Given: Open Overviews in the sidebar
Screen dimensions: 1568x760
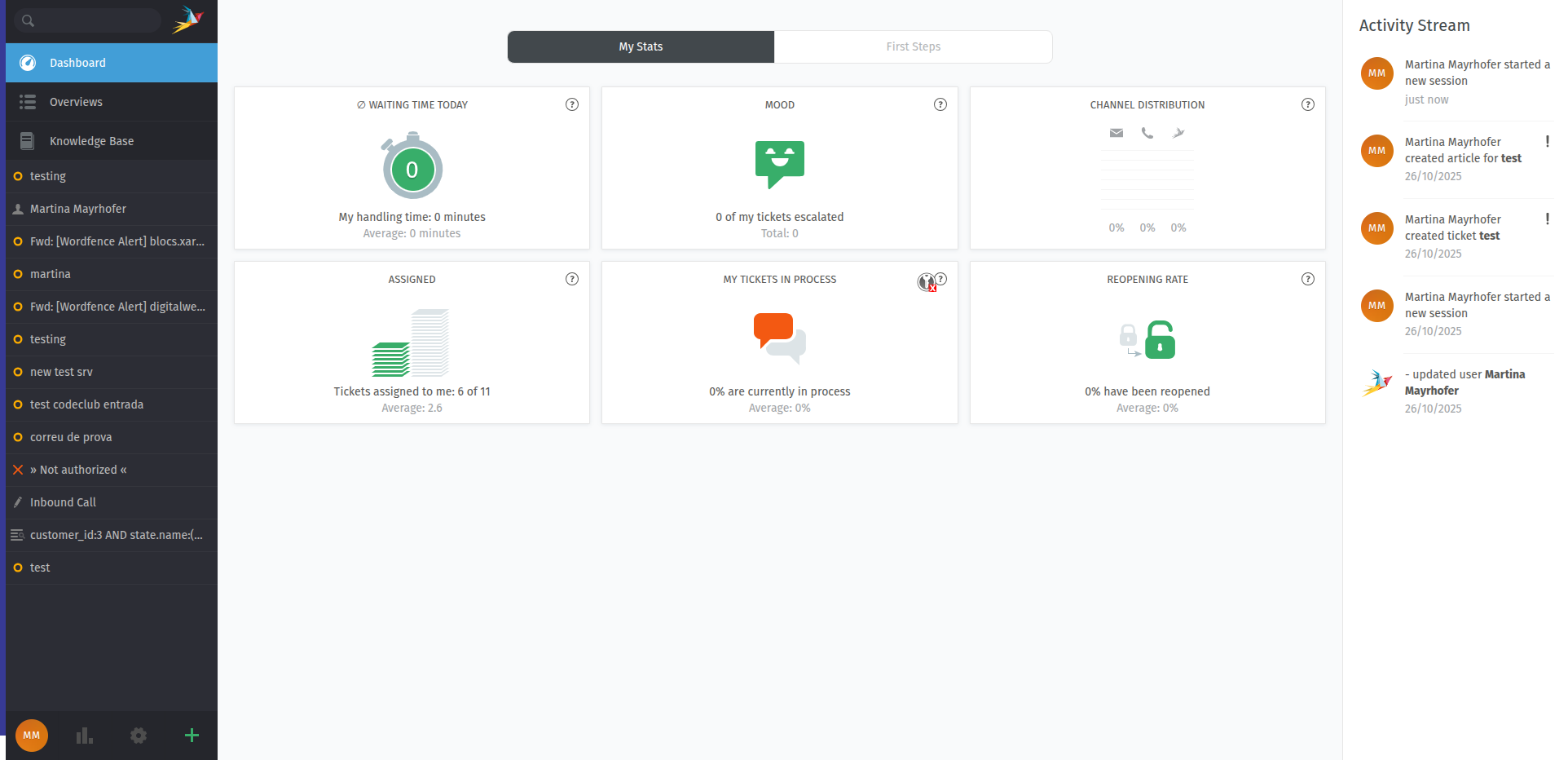Looking at the screenshot, I should coord(76,102).
